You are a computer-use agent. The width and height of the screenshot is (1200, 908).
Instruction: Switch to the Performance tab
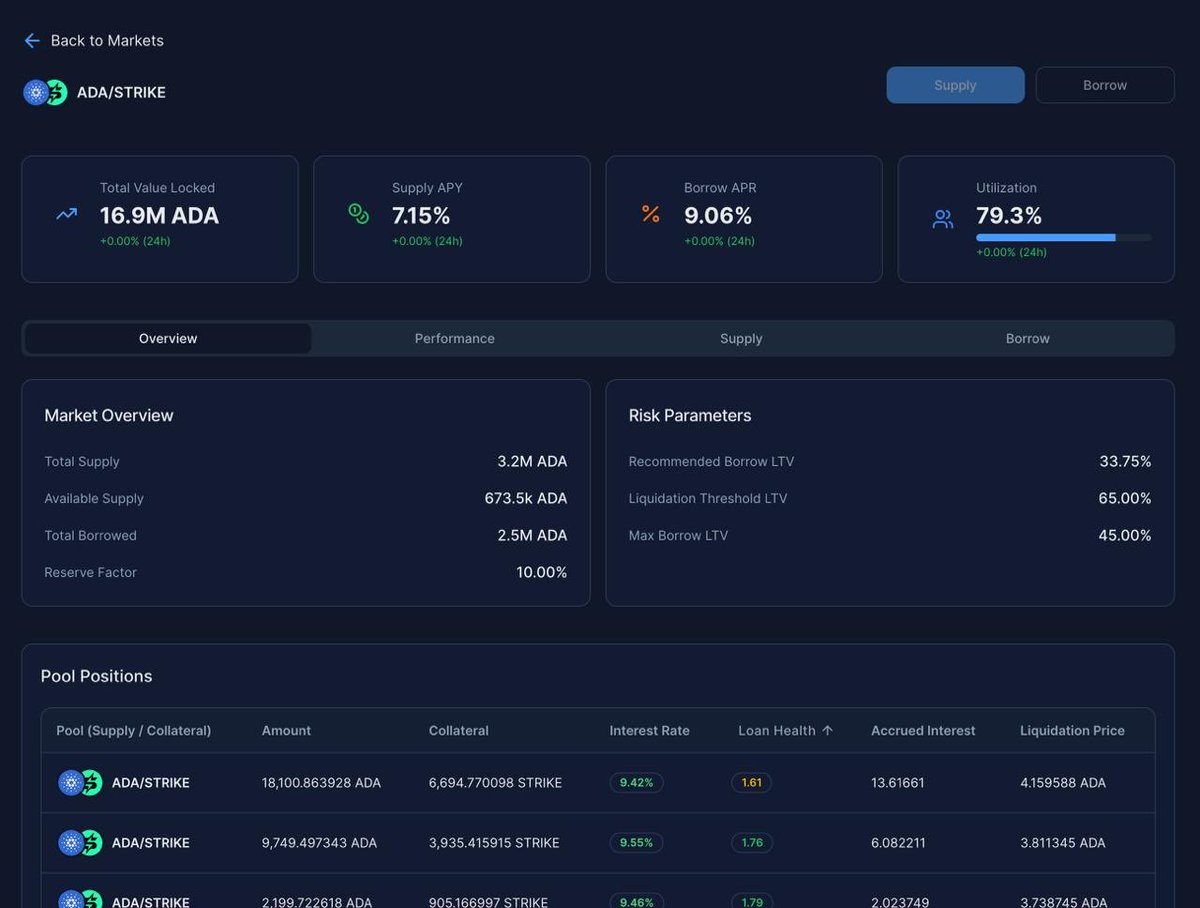click(x=455, y=339)
